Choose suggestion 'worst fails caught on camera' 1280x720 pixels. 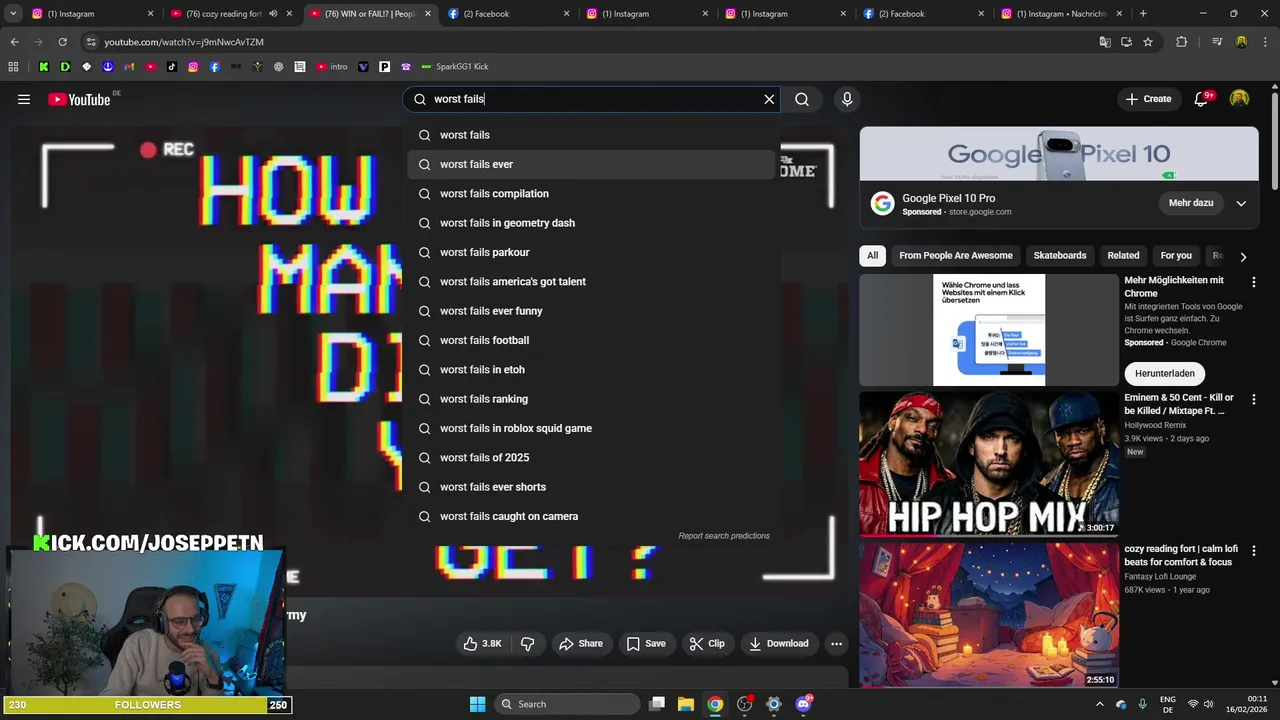click(593, 516)
